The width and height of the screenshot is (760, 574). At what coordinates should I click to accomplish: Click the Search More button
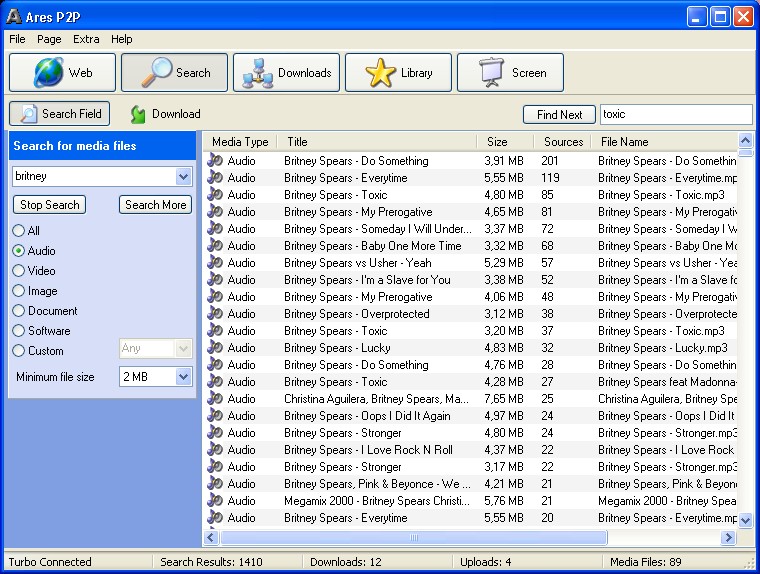coord(156,205)
